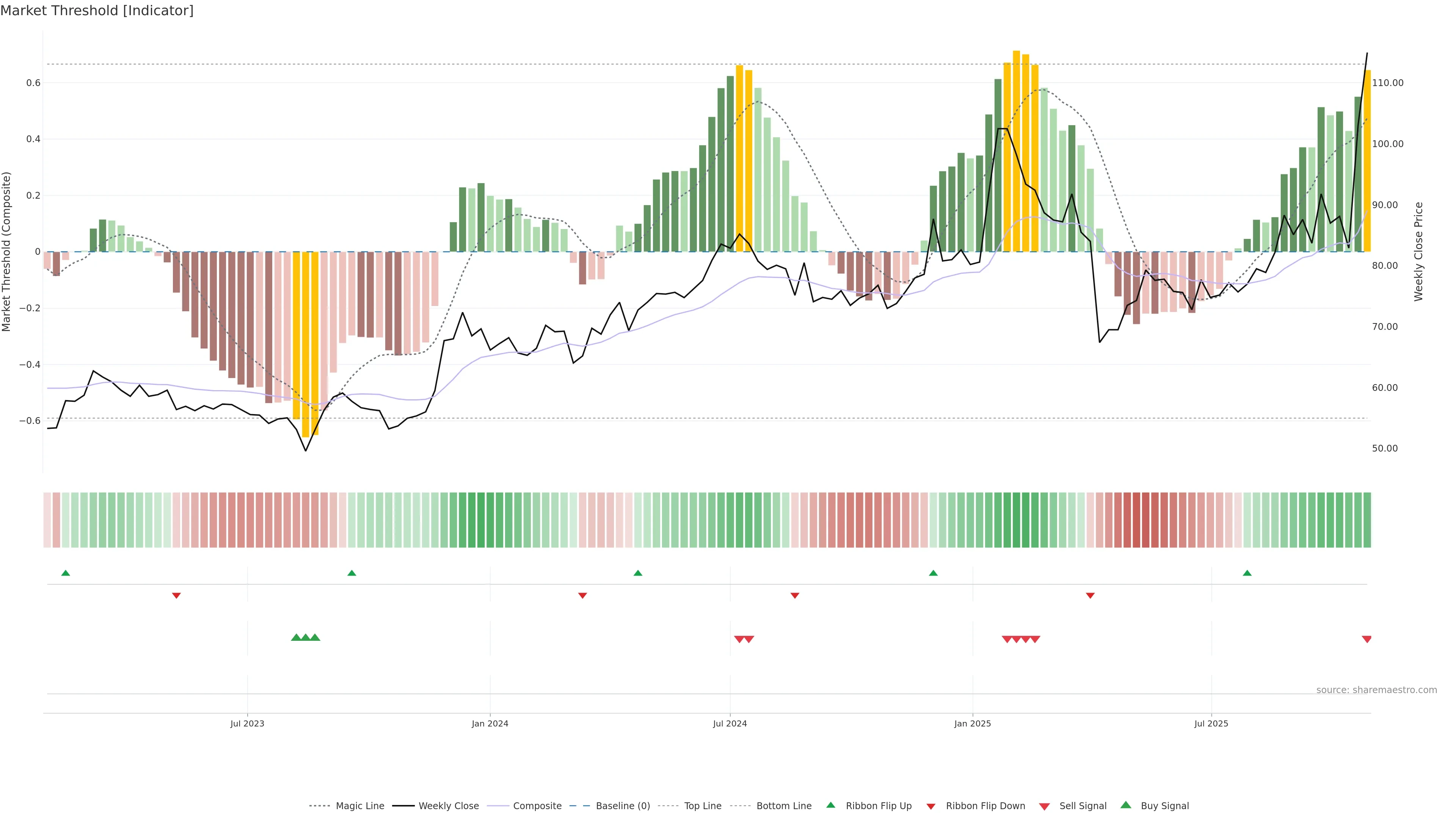
Task: Click the source sharemaestro.com text
Action: (1376, 690)
